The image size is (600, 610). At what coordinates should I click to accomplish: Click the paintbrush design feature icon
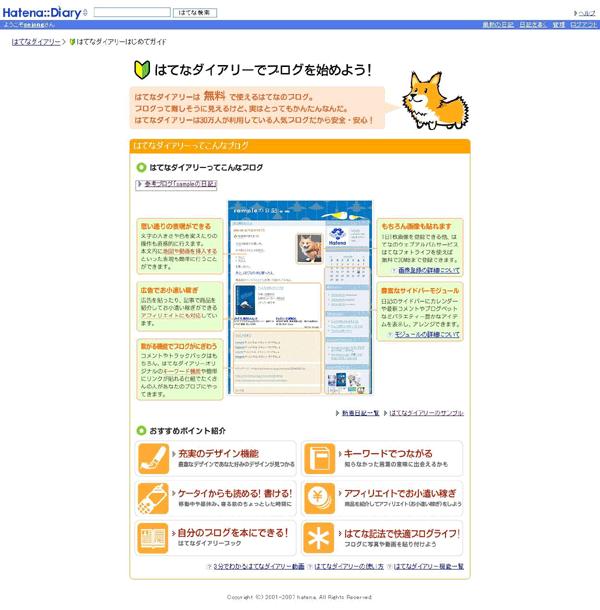pos(153,458)
